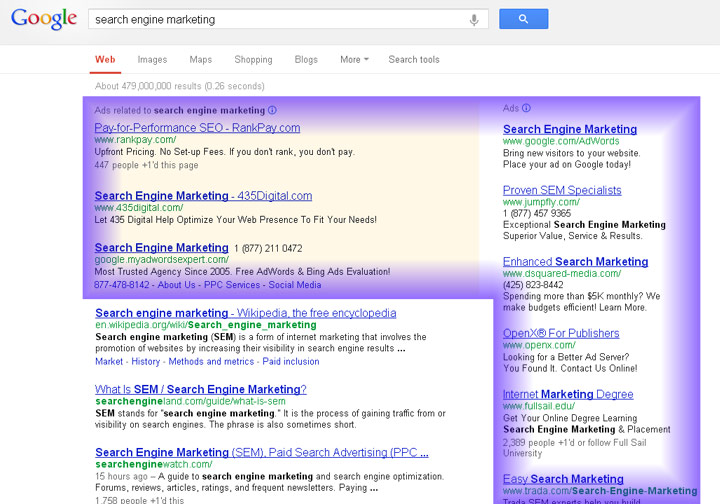
Task: Open Pay-for-Performance SEO RankPay.com ad
Action: tap(197, 128)
